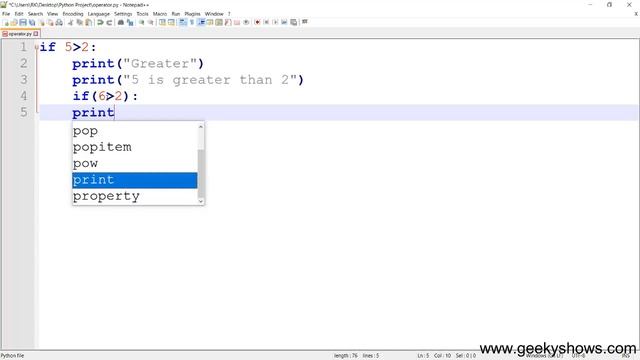Click the Close document toolbar icon

[x=42, y=22]
